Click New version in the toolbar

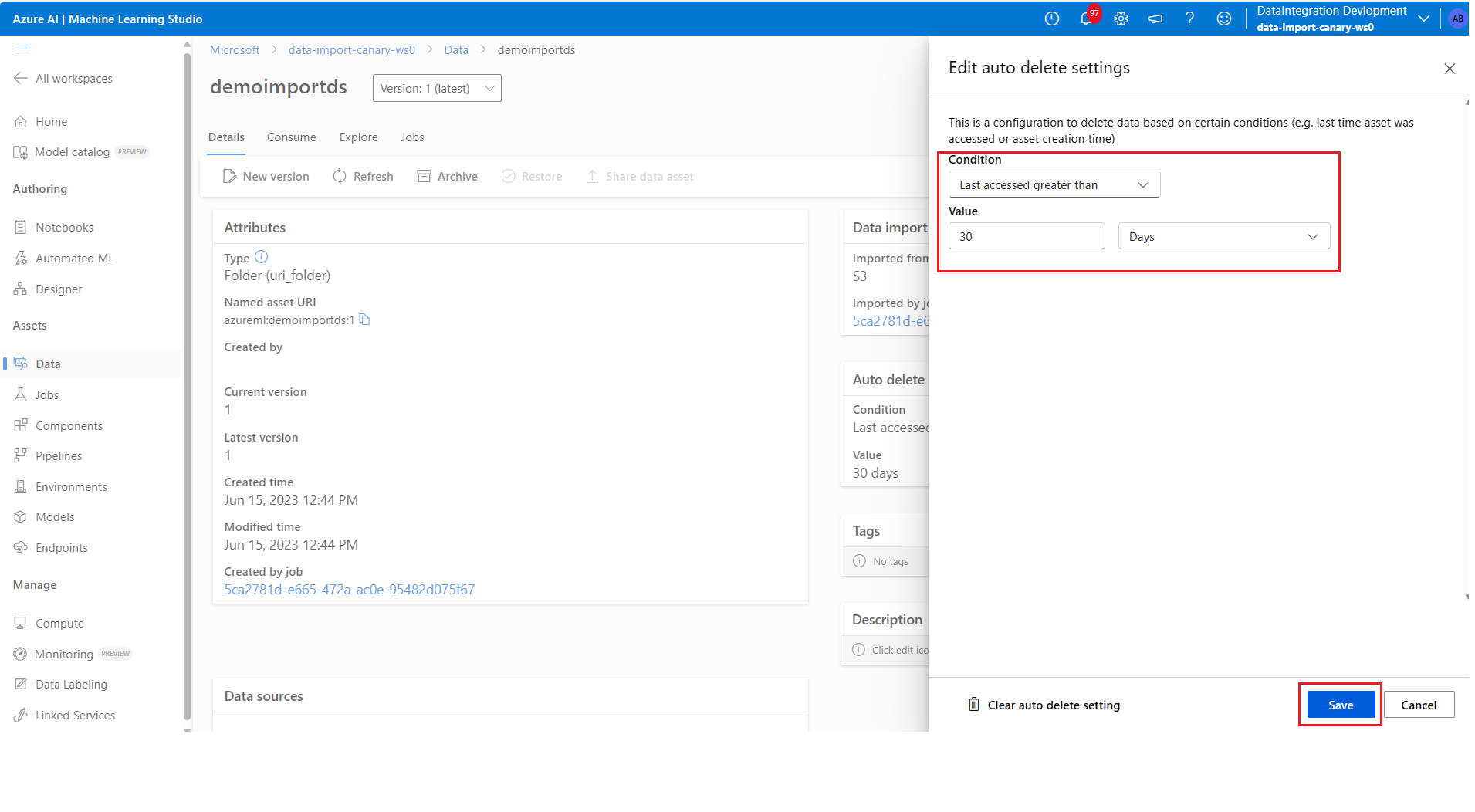click(266, 177)
